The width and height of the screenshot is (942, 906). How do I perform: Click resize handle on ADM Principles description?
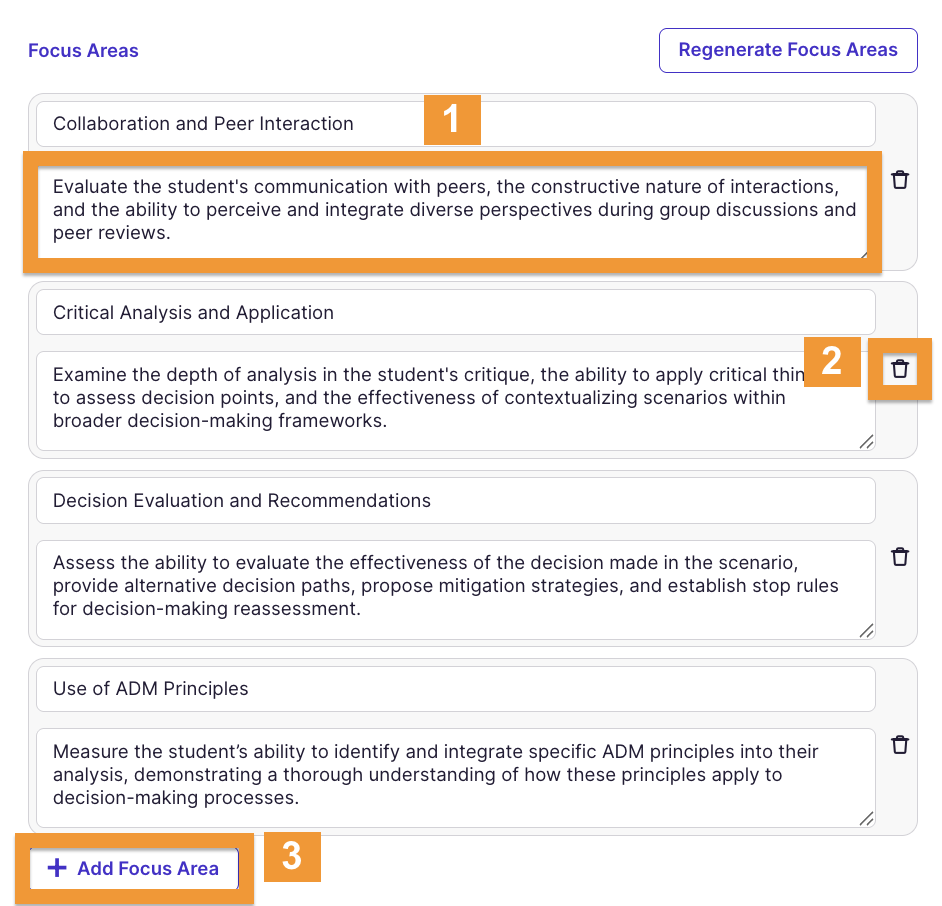click(x=866, y=818)
